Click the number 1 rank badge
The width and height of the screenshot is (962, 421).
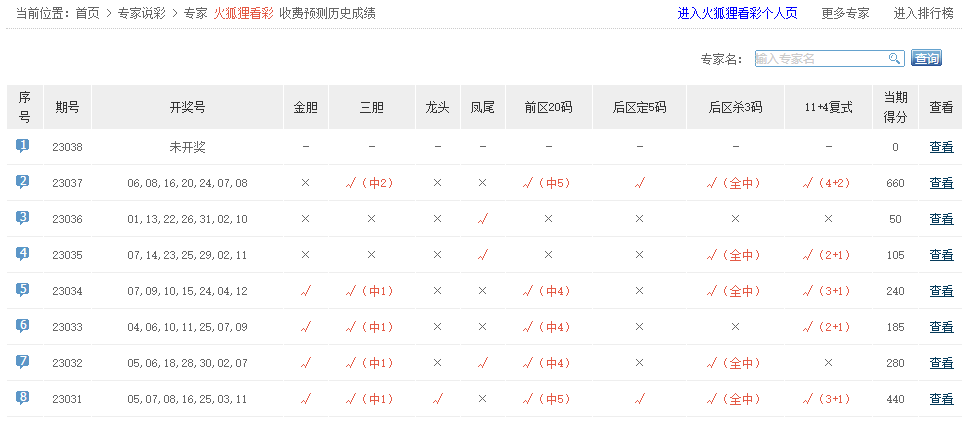[x=23, y=146]
